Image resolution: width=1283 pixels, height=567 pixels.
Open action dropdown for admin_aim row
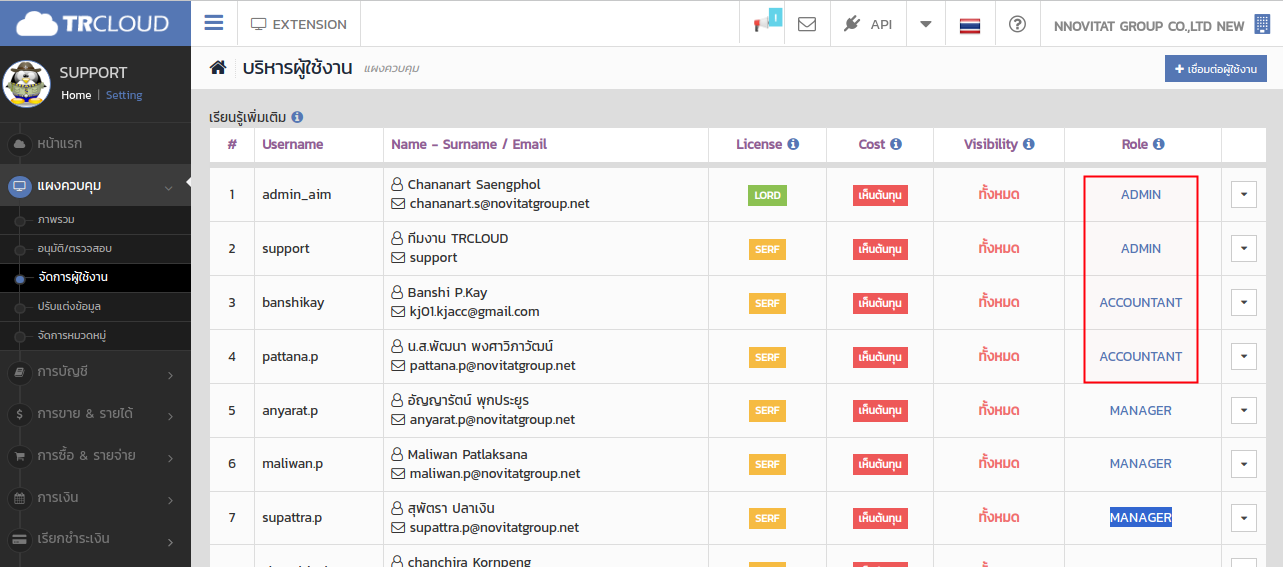point(1243,194)
